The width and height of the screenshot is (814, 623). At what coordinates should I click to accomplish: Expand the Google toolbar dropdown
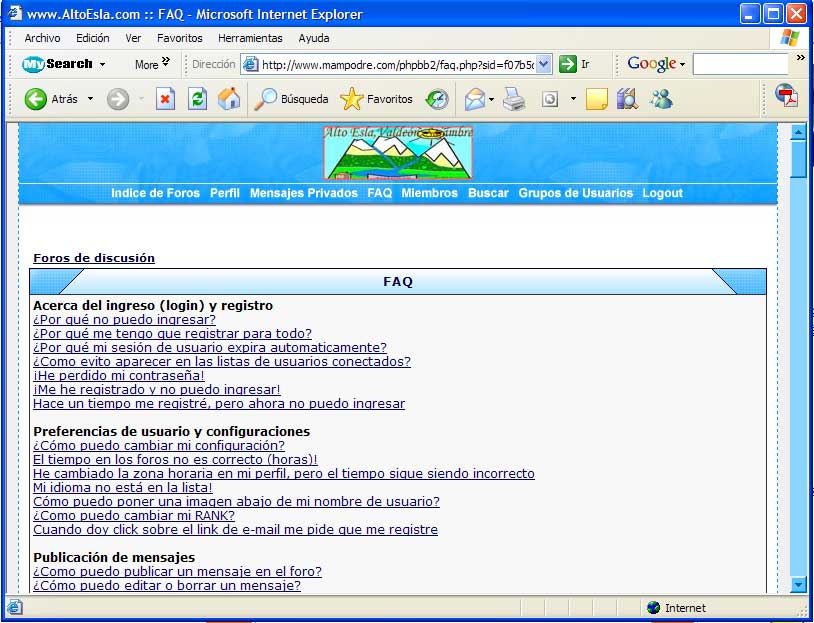coord(682,64)
